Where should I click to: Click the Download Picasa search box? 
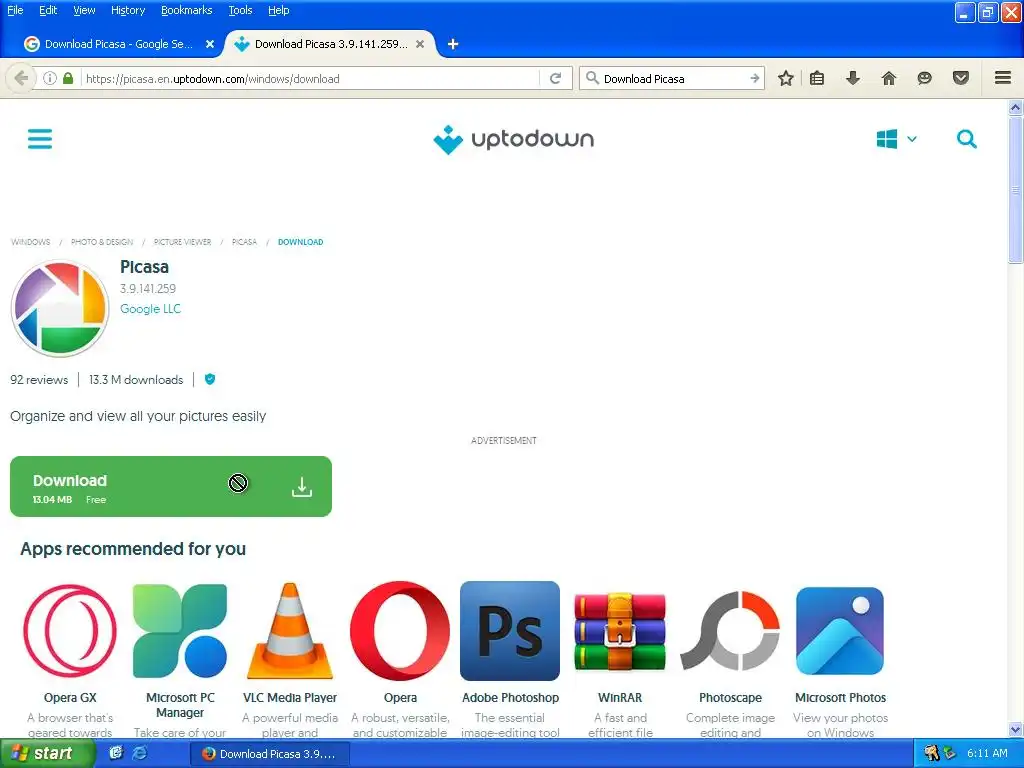[x=673, y=78]
